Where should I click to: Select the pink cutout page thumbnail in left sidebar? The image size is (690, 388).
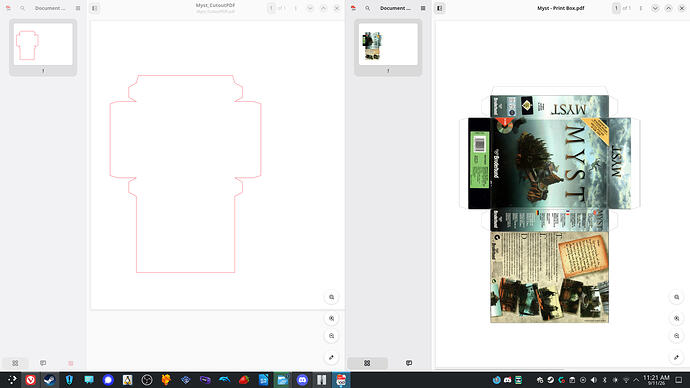[x=43, y=44]
